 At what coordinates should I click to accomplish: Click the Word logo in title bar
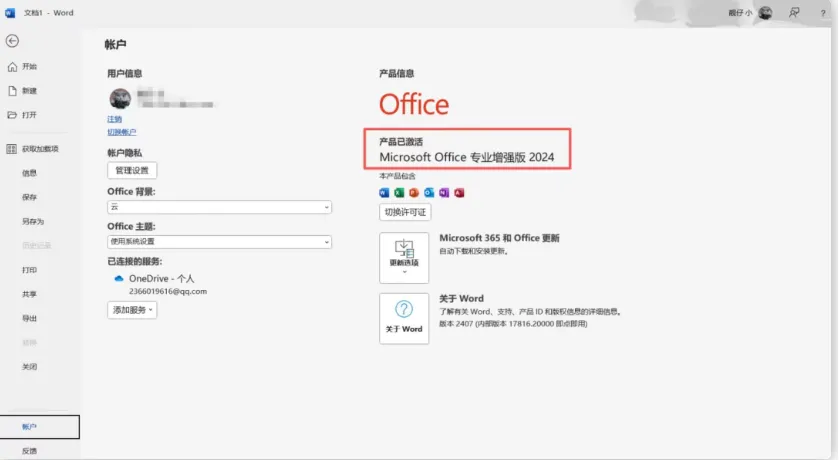click(x=10, y=13)
